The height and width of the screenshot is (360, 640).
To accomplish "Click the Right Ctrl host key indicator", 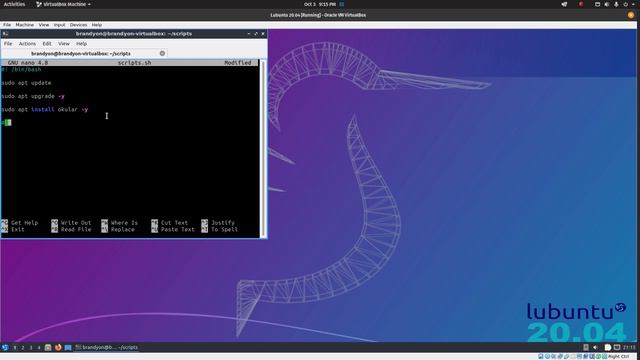I will (619, 356).
